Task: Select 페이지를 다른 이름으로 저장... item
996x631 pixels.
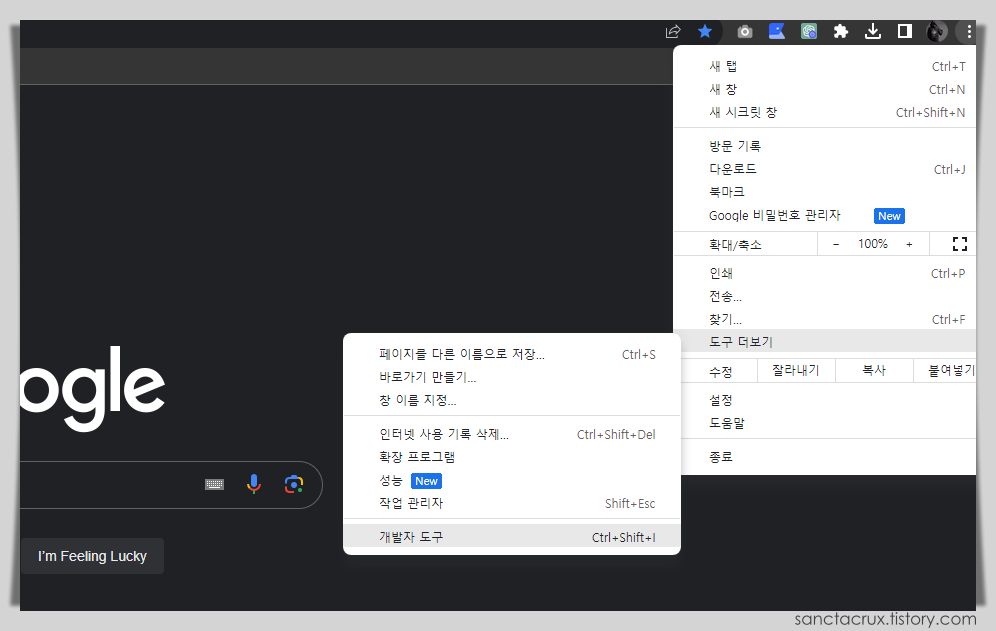Action: (512, 354)
